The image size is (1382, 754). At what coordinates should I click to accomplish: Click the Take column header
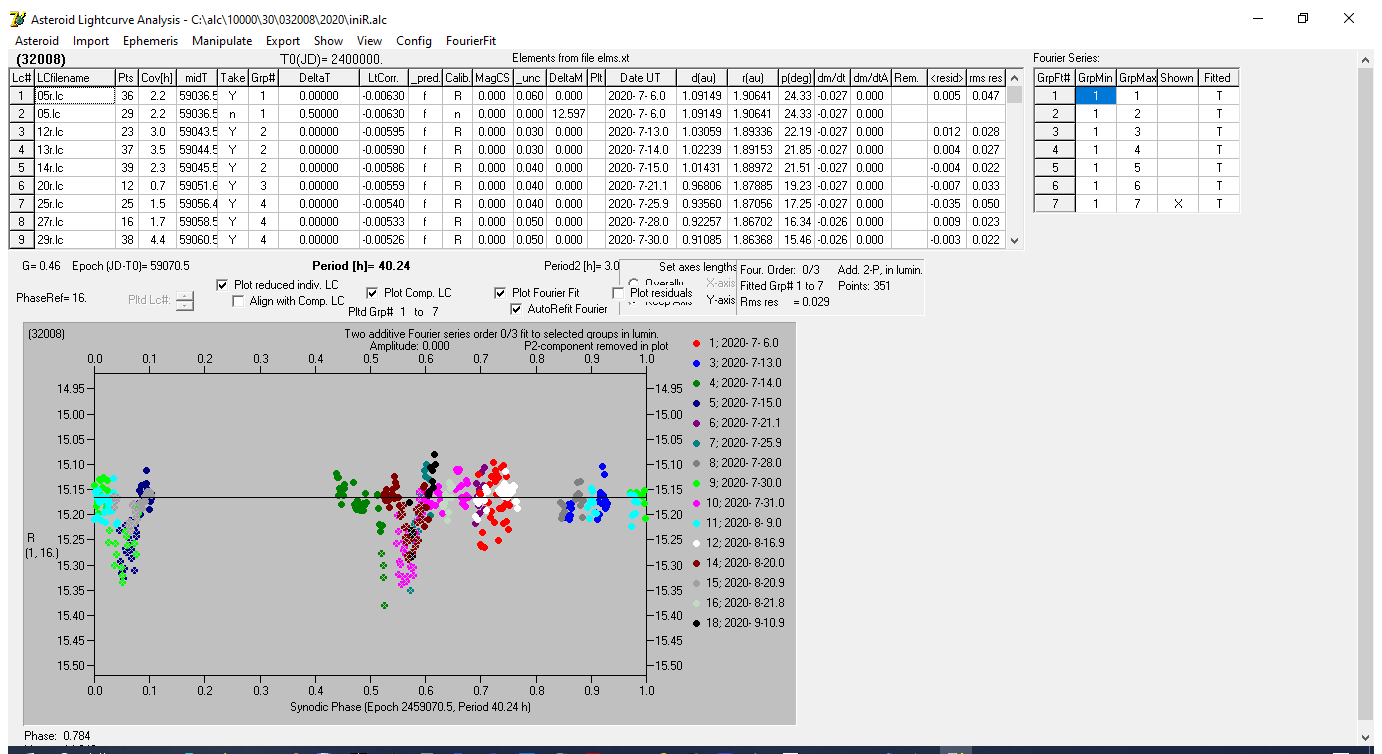click(x=233, y=78)
